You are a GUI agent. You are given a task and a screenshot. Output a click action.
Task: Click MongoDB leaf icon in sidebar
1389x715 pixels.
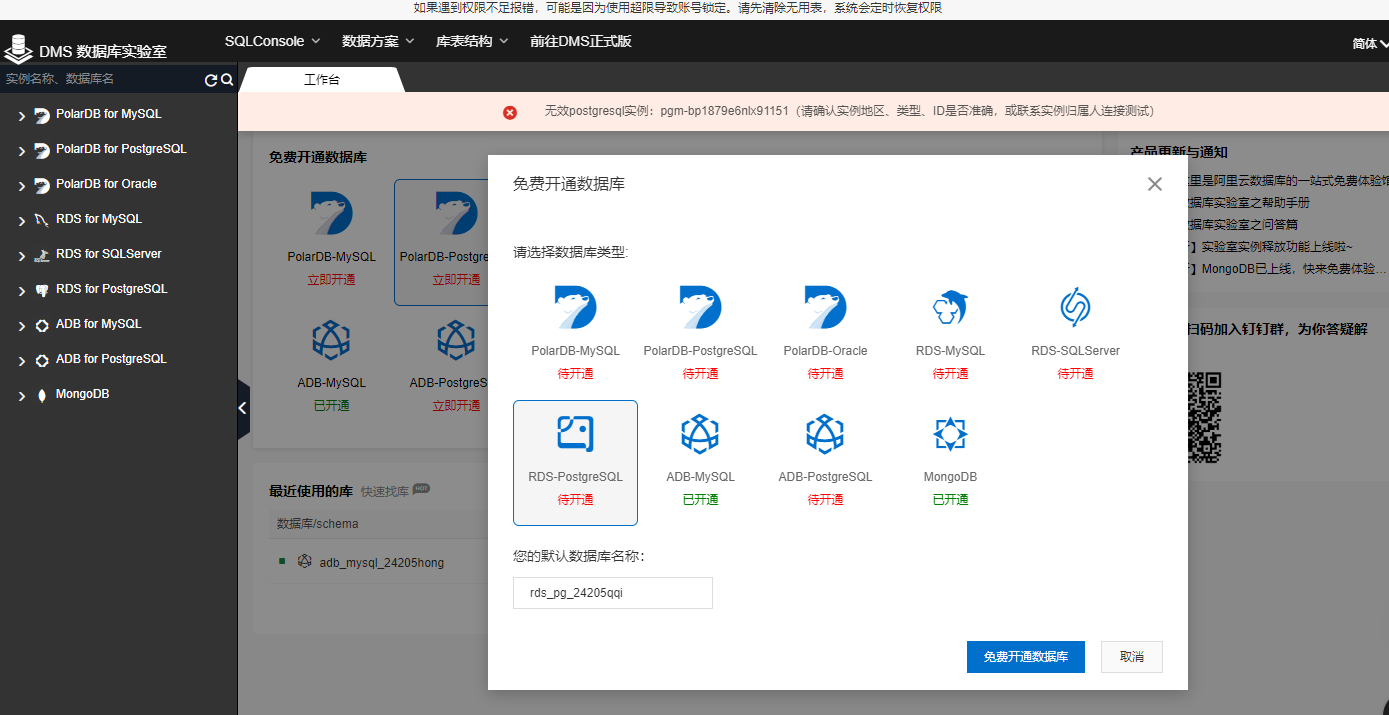[41, 395]
